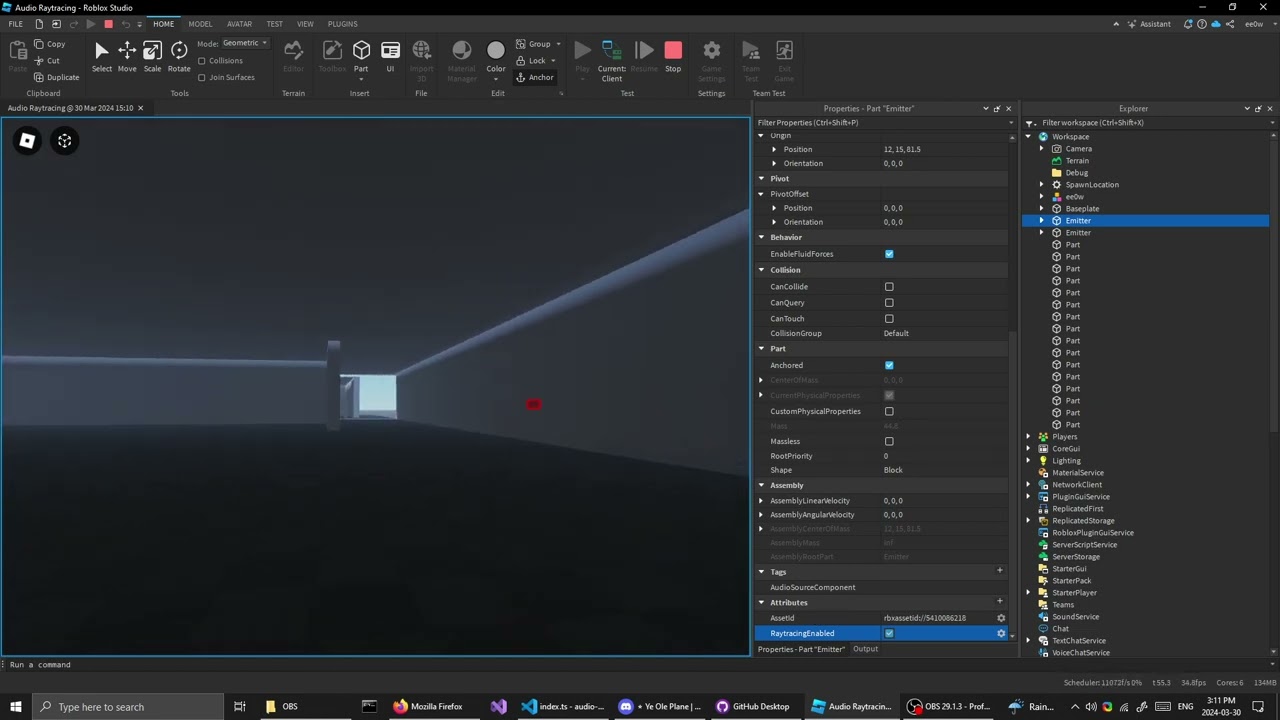Switch to the TEST ribbon tab
Viewport: 1280px width, 720px height.
click(x=274, y=24)
